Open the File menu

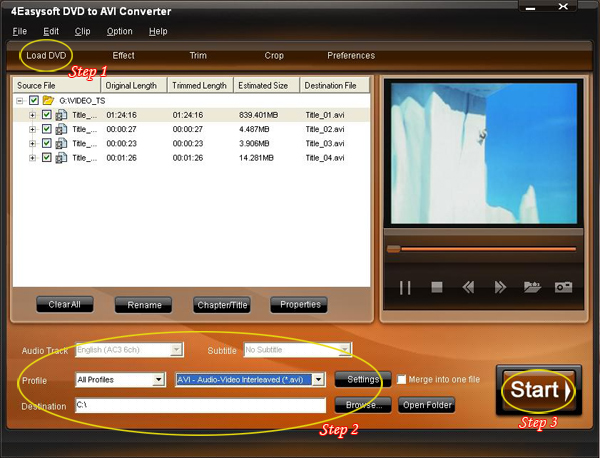(20, 31)
